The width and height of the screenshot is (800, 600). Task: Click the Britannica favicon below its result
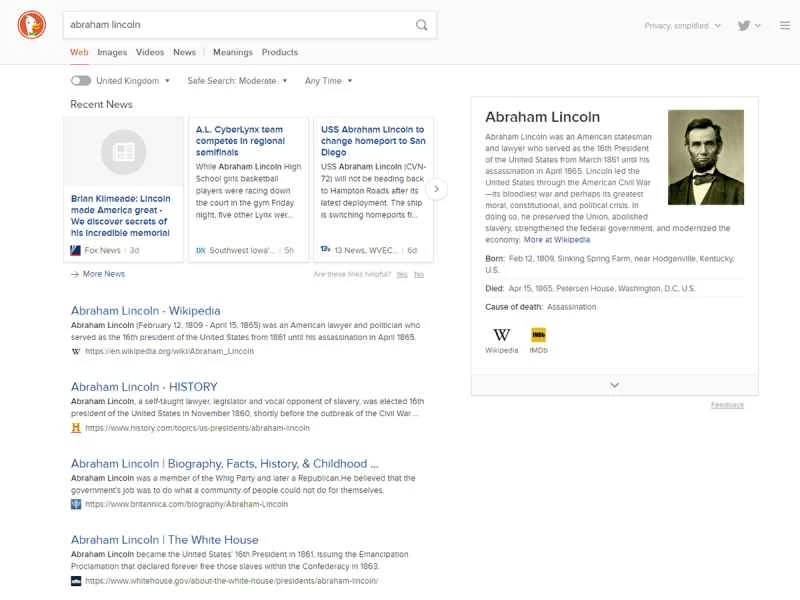click(x=73, y=504)
